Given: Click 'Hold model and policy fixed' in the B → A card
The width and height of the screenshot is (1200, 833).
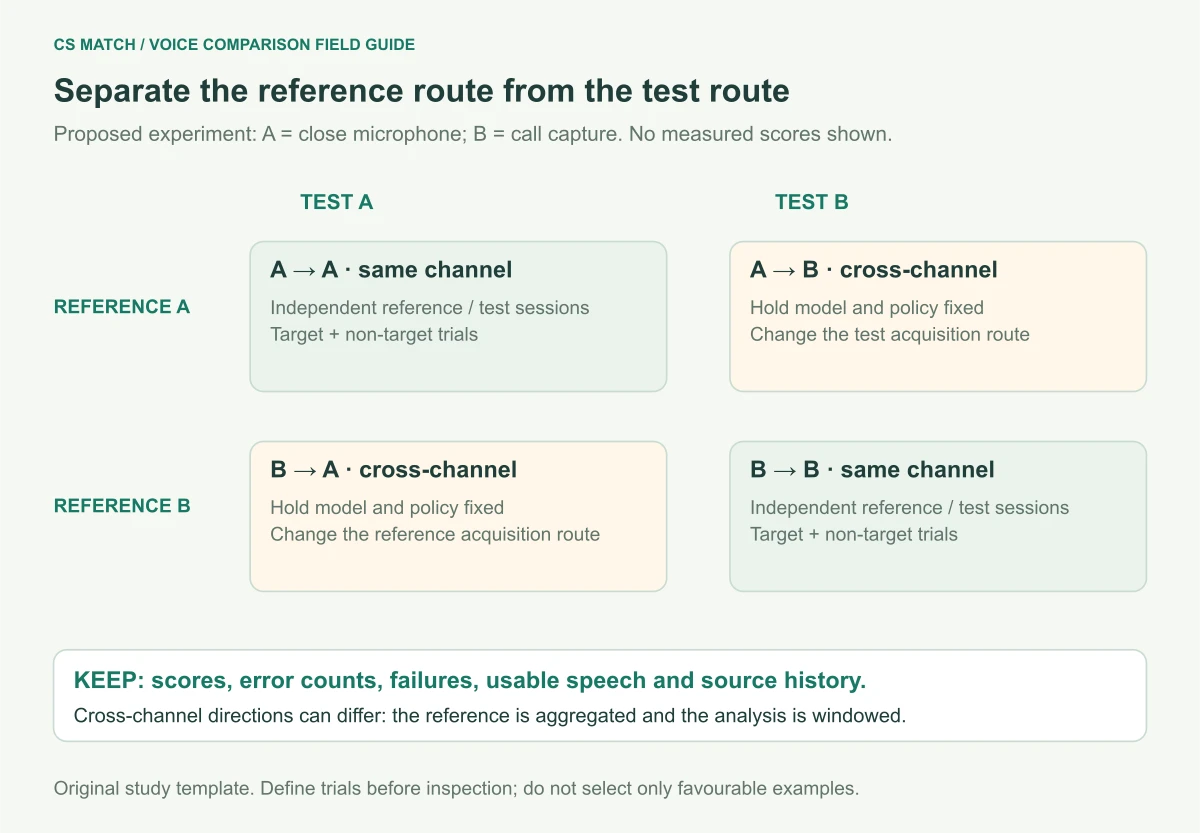Looking at the screenshot, I should (387, 508).
